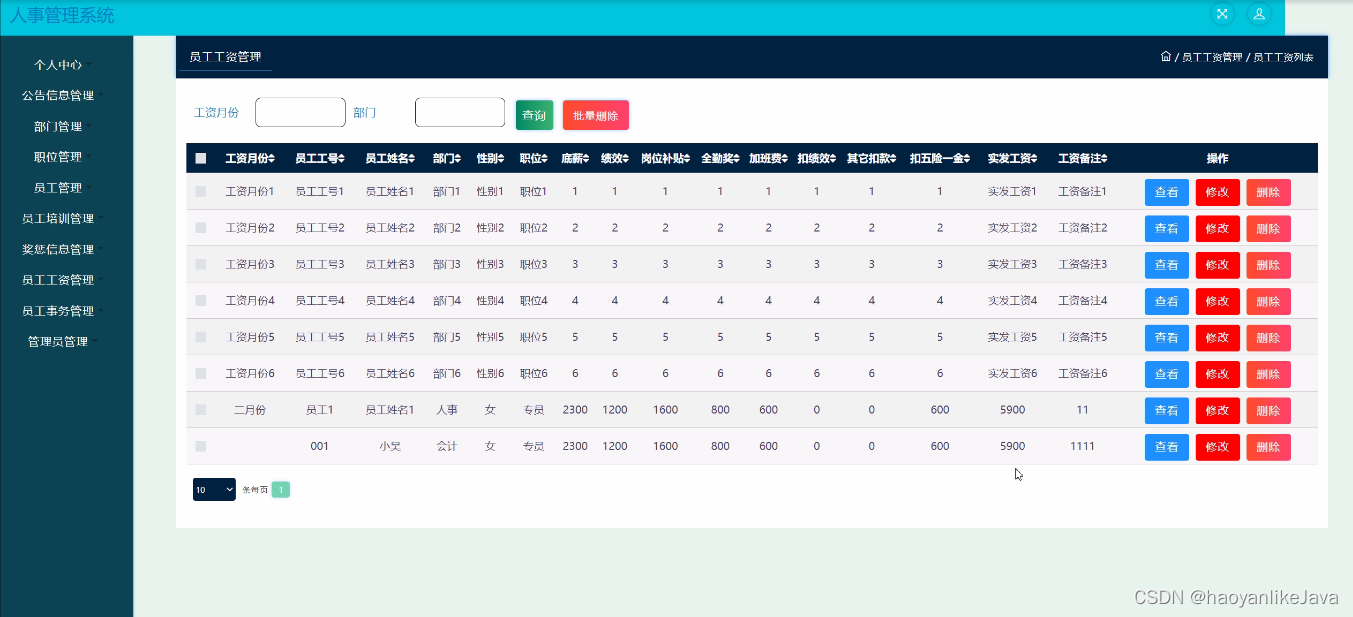Click the red 批量删除 button
This screenshot has width=1353, height=617.
(596, 115)
